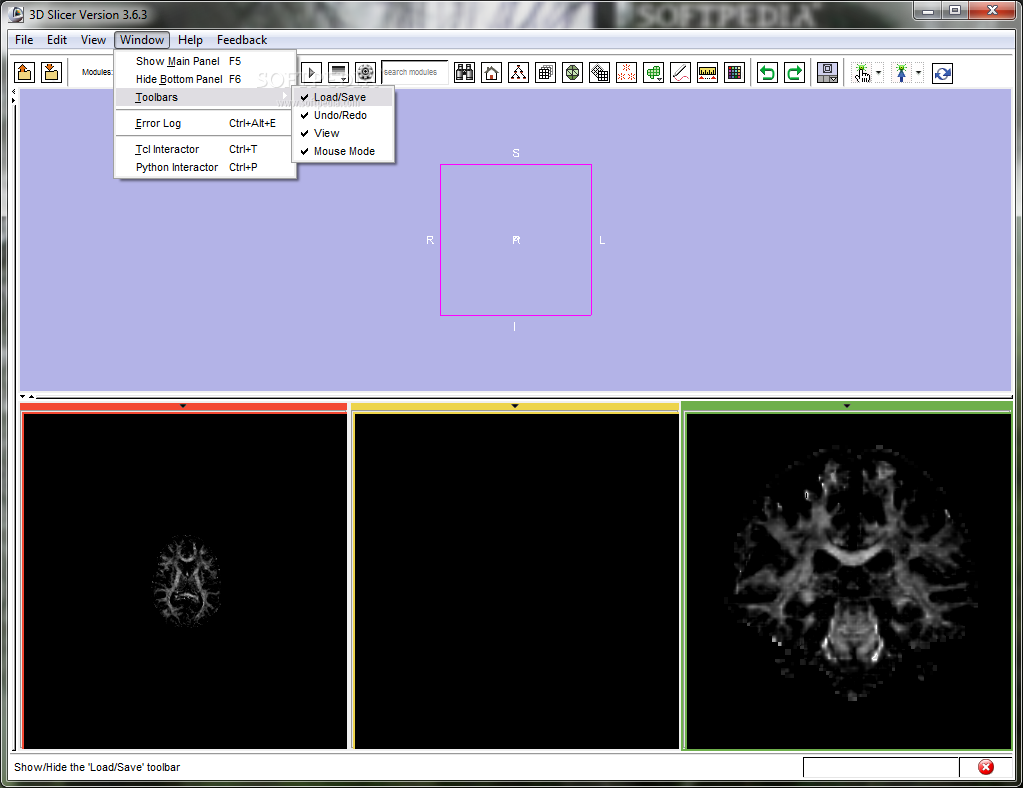1023x788 pixels.
Task: Expand the Toolbars submenu entry
Action: tap(205, 97)
